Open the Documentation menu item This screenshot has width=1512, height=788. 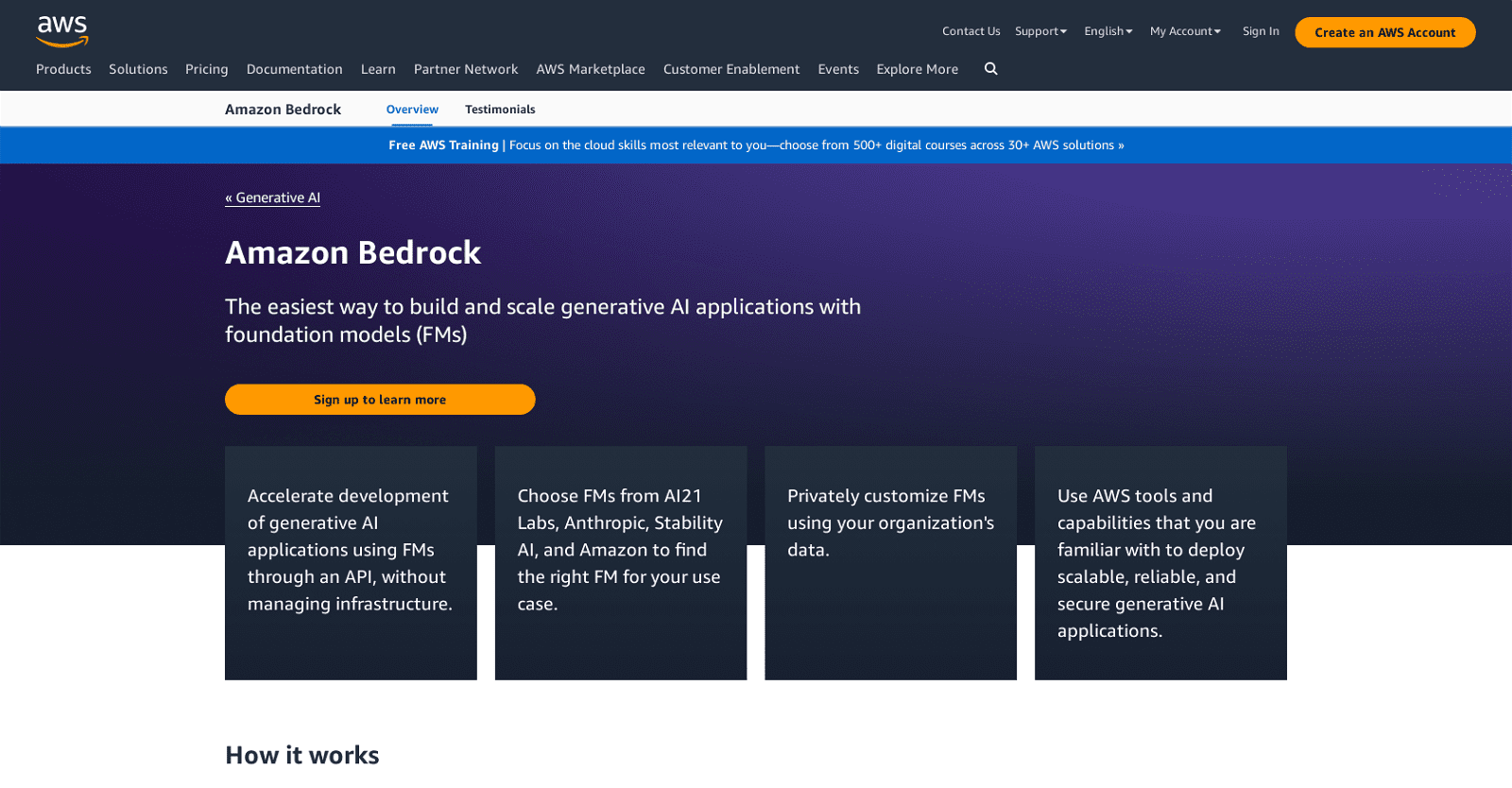[x=294, y=69]
